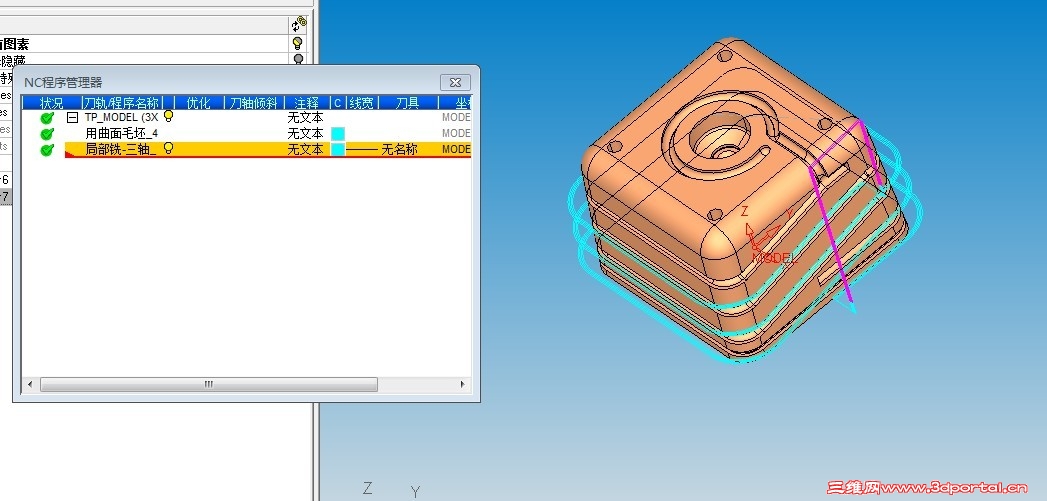Select the TP_MODEL (3X toolpath row
This screenshot has height=501, width=1047.
[x=122, y=117]
